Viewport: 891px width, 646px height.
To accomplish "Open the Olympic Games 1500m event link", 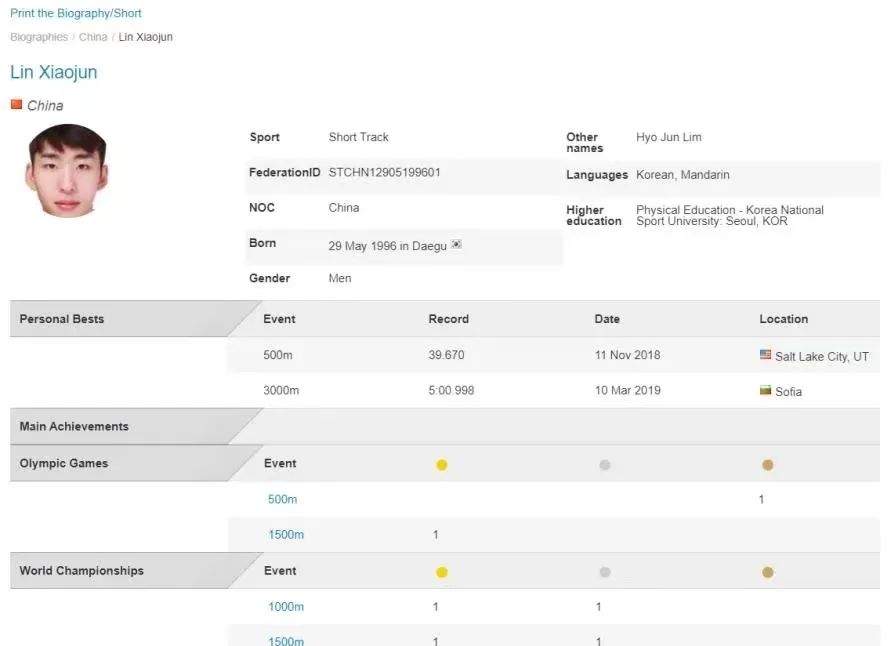I will 286,535.
